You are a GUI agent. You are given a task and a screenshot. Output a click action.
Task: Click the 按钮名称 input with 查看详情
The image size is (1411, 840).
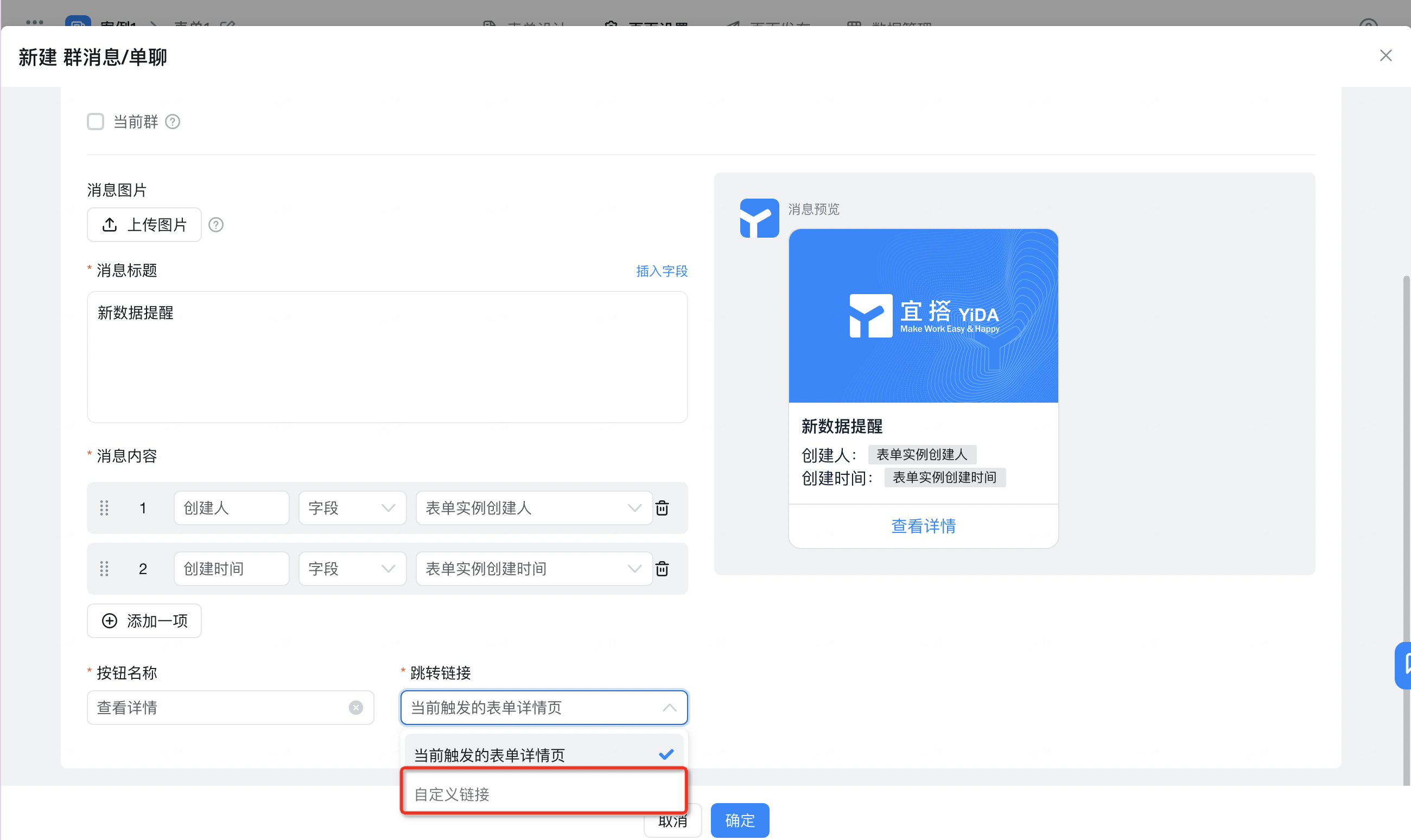click(x=230, y=708)
